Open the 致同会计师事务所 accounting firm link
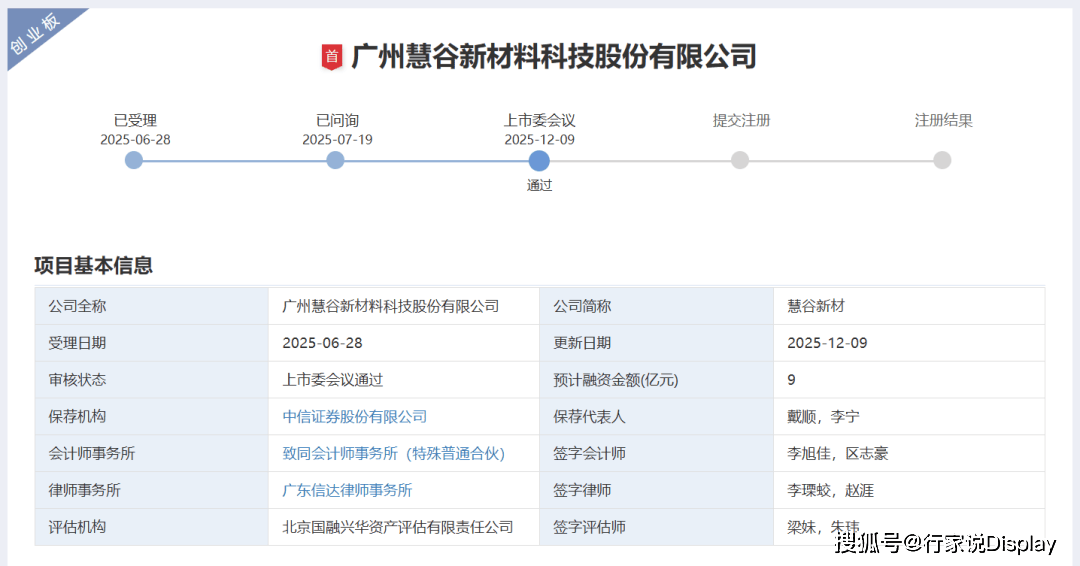This screenshot has height=566, width=1080. [393, 453]
